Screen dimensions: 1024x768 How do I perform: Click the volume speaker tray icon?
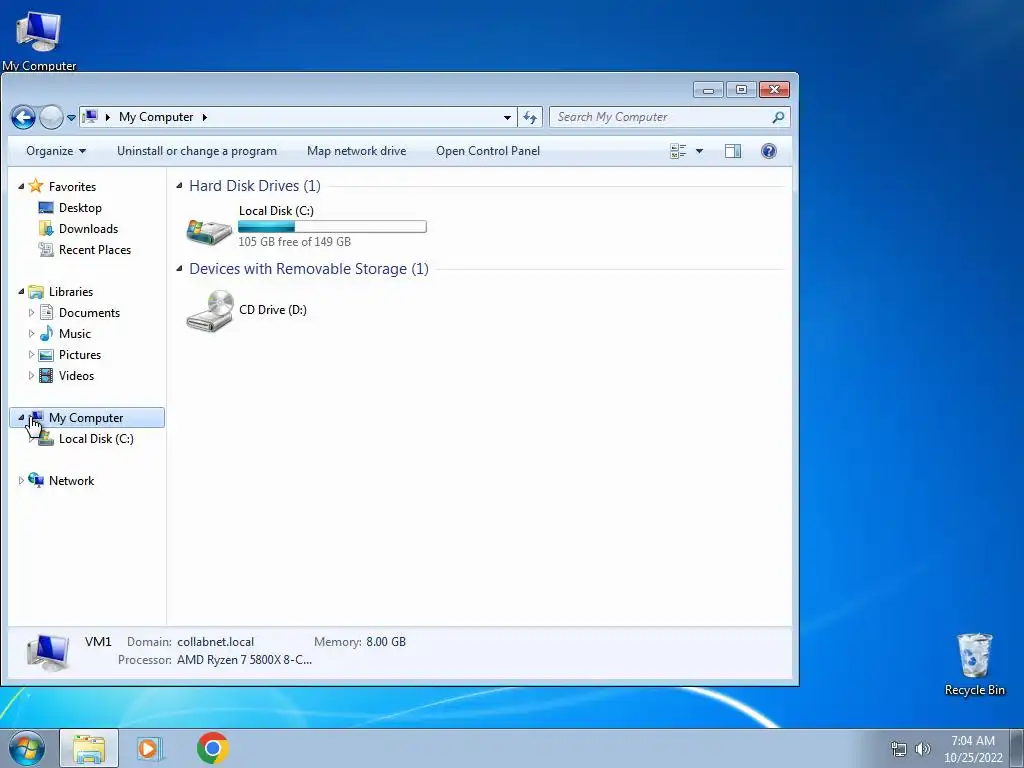923,749
